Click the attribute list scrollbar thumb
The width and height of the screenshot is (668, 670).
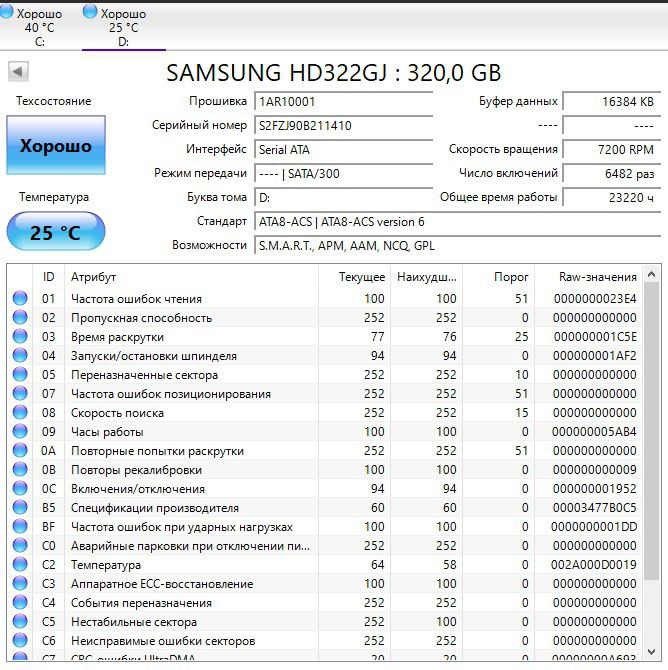651,431
